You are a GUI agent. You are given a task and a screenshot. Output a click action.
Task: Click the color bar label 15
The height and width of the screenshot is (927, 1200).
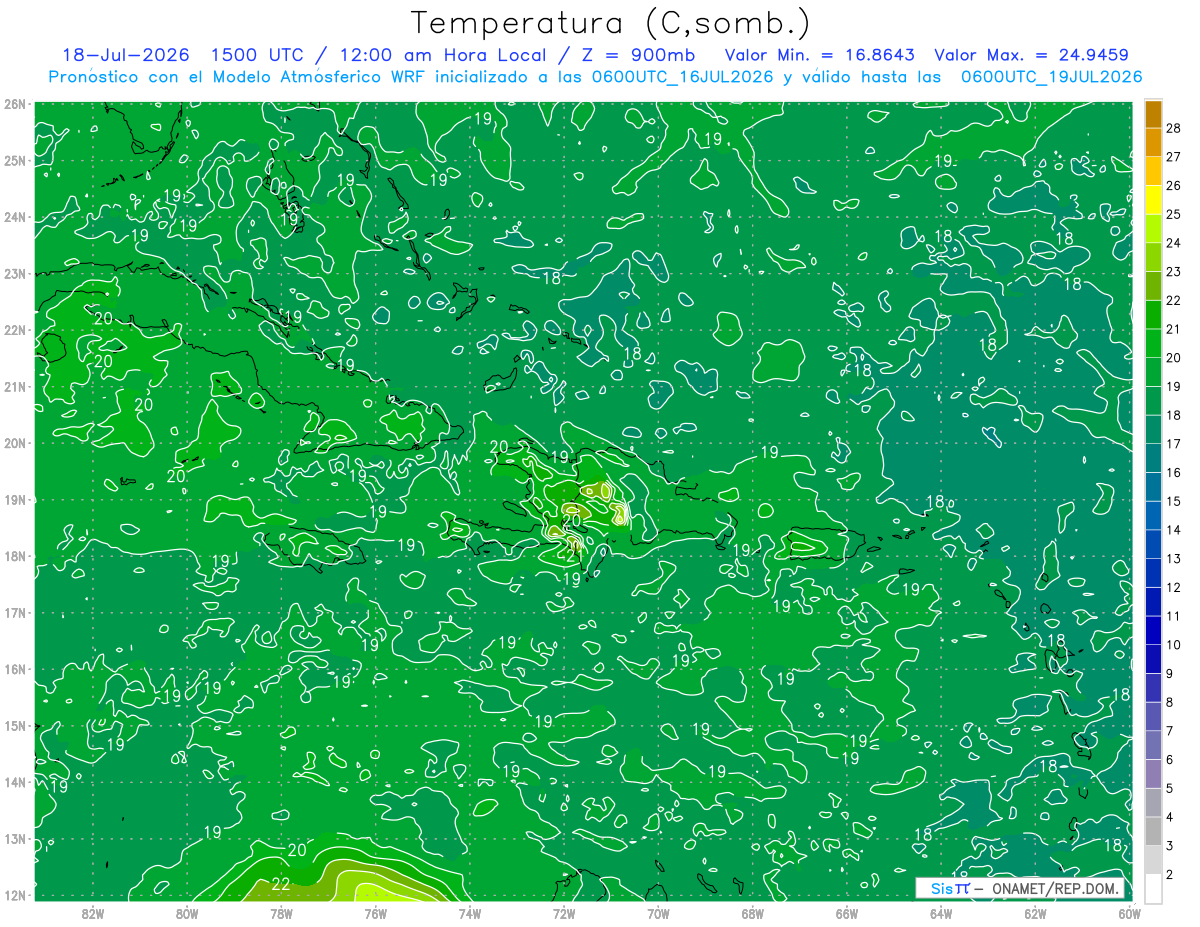(1173, 501)
